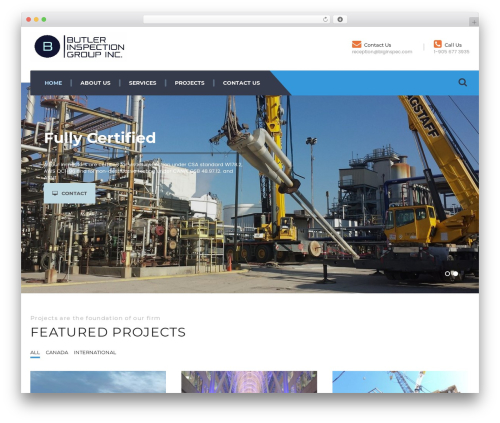Click the orange envelope Contact Us icon
The width and height of the screenshot is (500, 423).
click(x=356, y=44)
